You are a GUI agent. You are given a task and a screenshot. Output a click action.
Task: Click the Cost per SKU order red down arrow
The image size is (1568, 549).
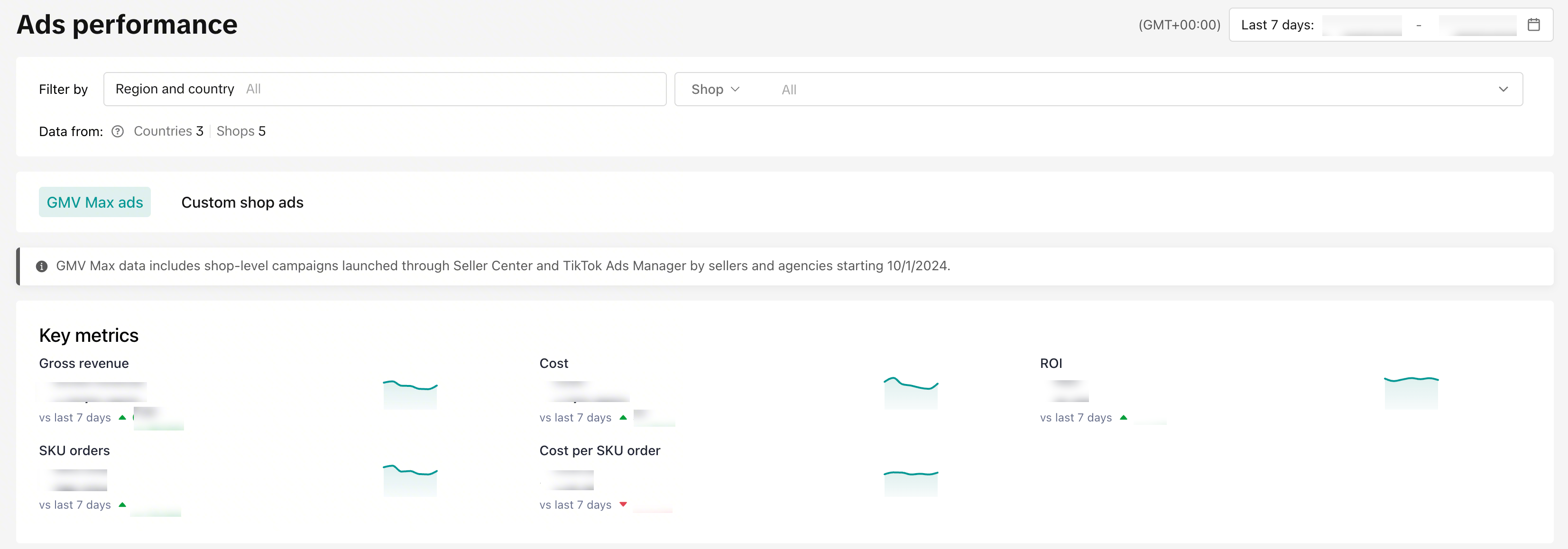pos(623,504)
